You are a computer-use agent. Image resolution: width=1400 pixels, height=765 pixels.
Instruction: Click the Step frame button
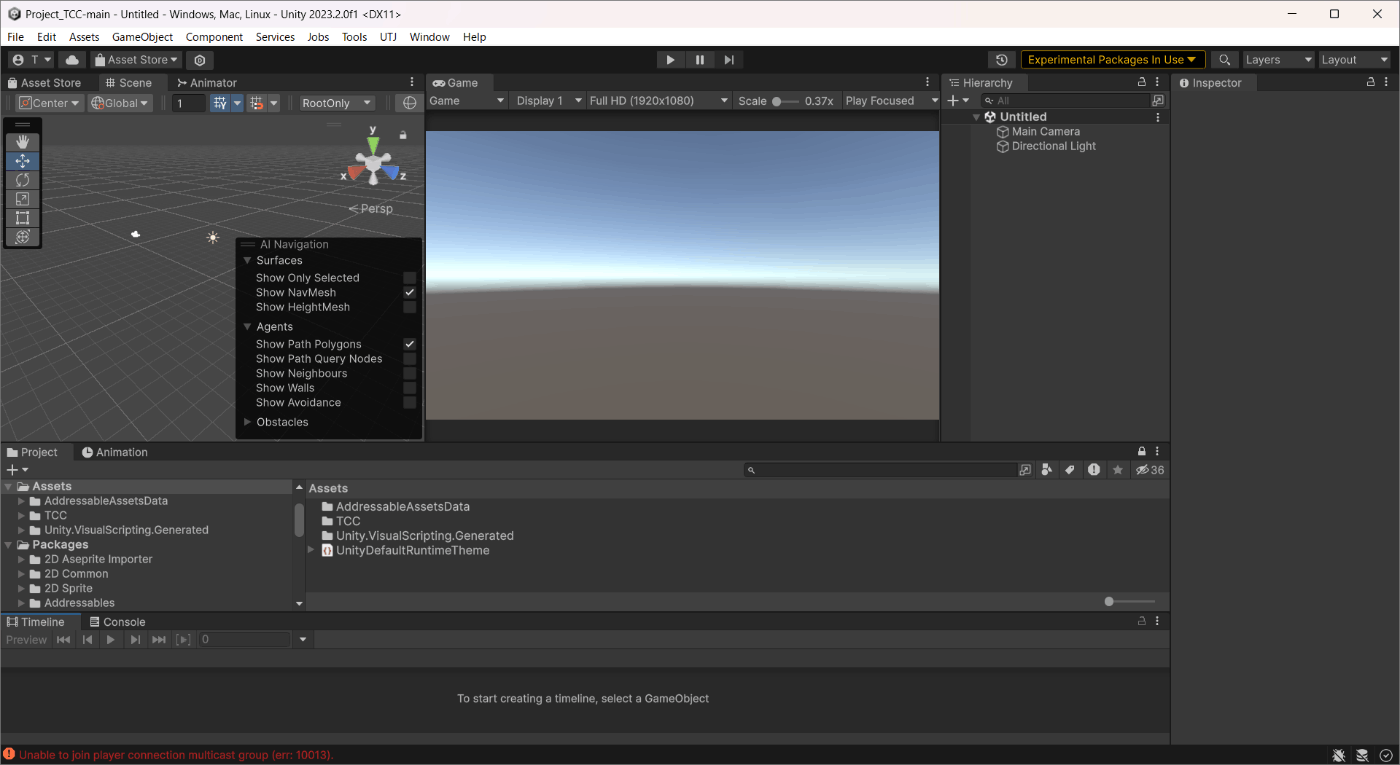click(729, 60)
